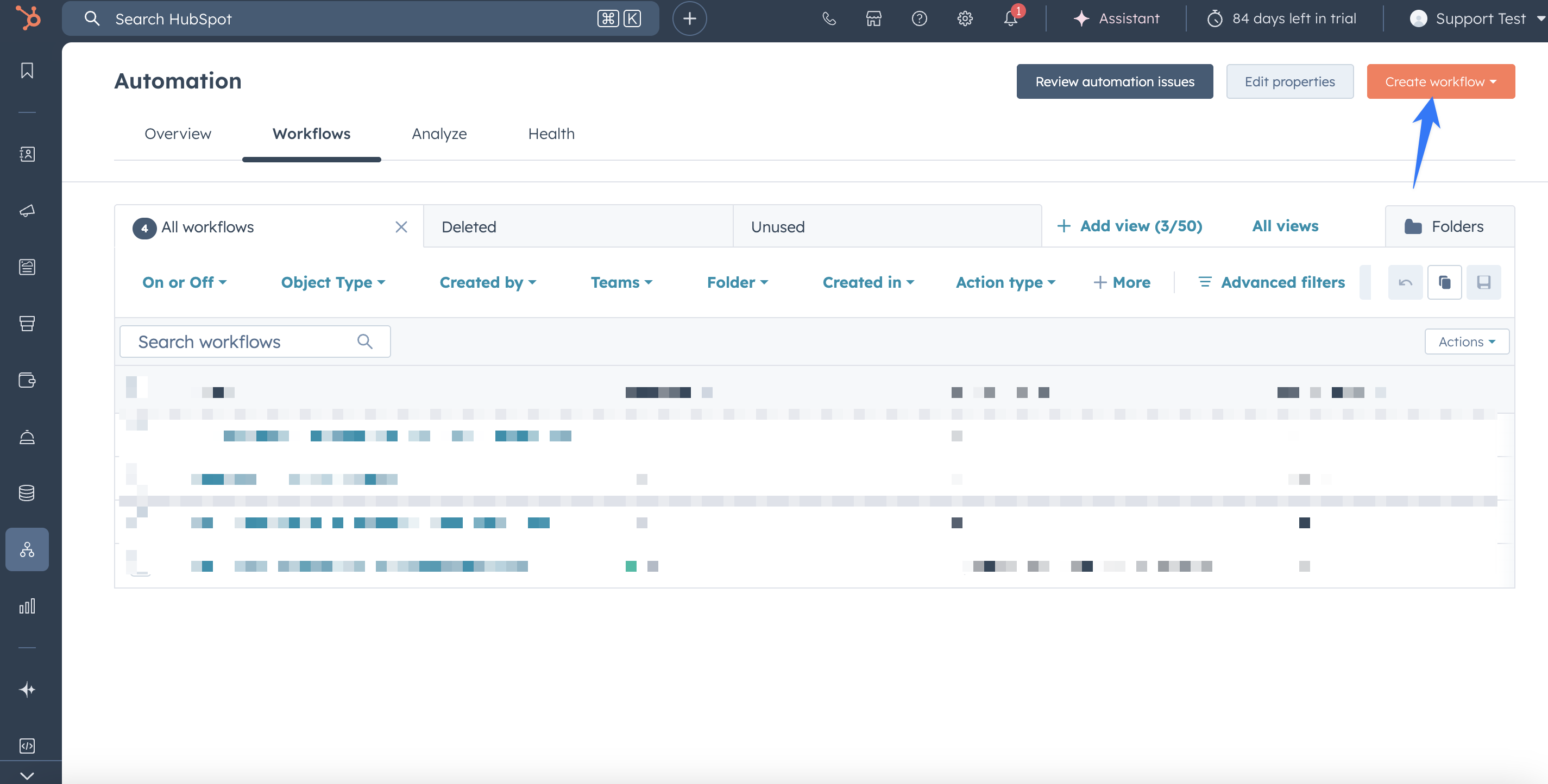The image size is (1548, 784).
Task: Open Commerce wallet sidebar icon
Action: click(27, 380)
